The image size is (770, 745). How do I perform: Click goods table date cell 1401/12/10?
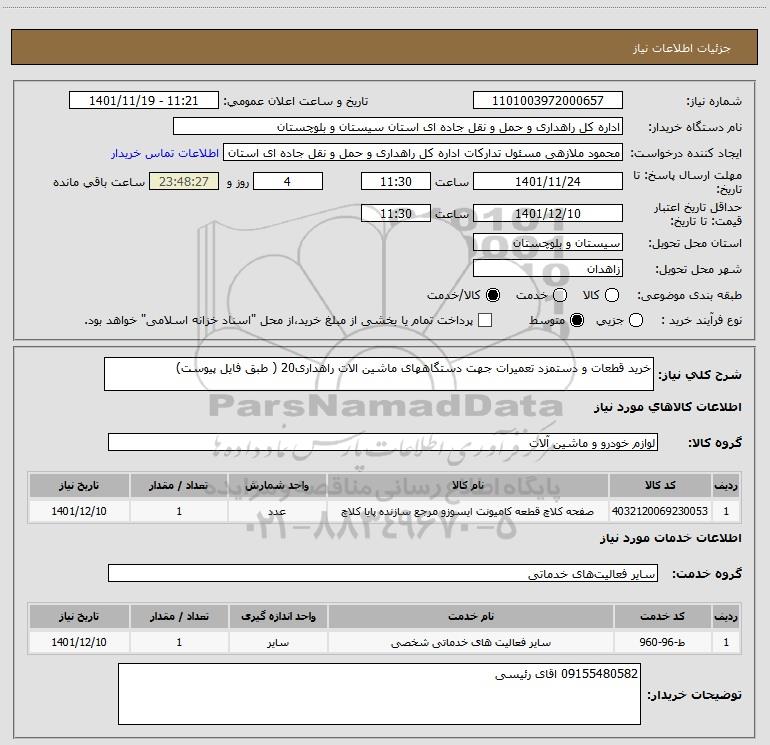79,511
